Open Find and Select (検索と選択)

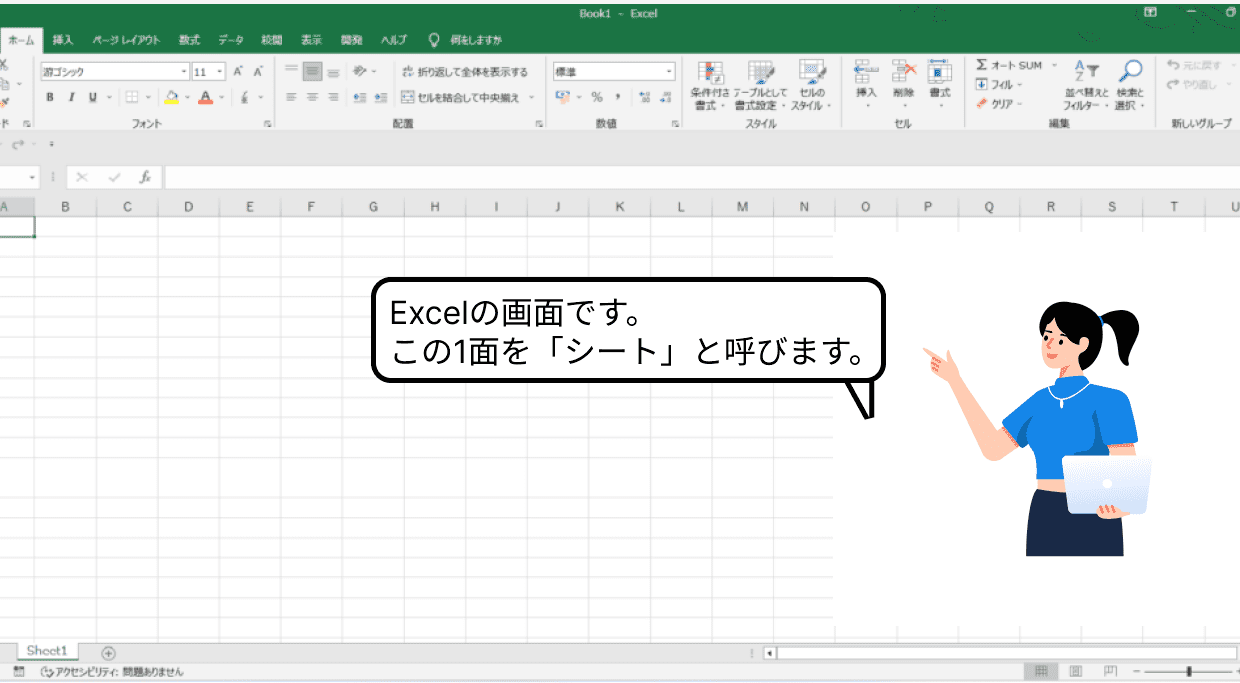(x=1131, y=86)
